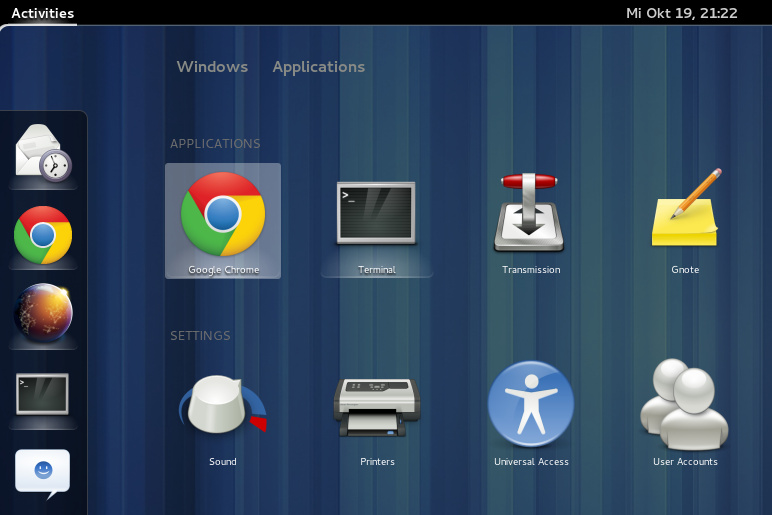Click the 'Terminal' label under the grid icon
The image size is (772, 515).
click(377, 270)
